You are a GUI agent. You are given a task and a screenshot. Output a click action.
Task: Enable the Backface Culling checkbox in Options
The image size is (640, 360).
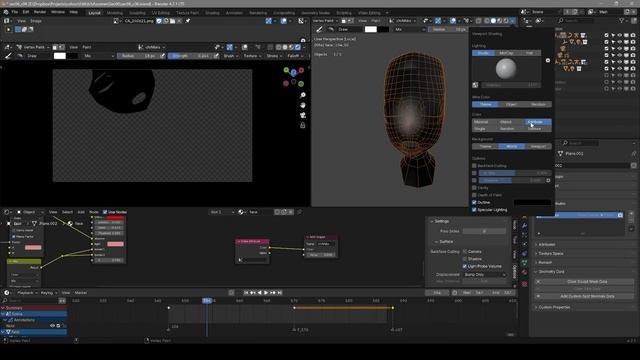(x=474, y=166)
